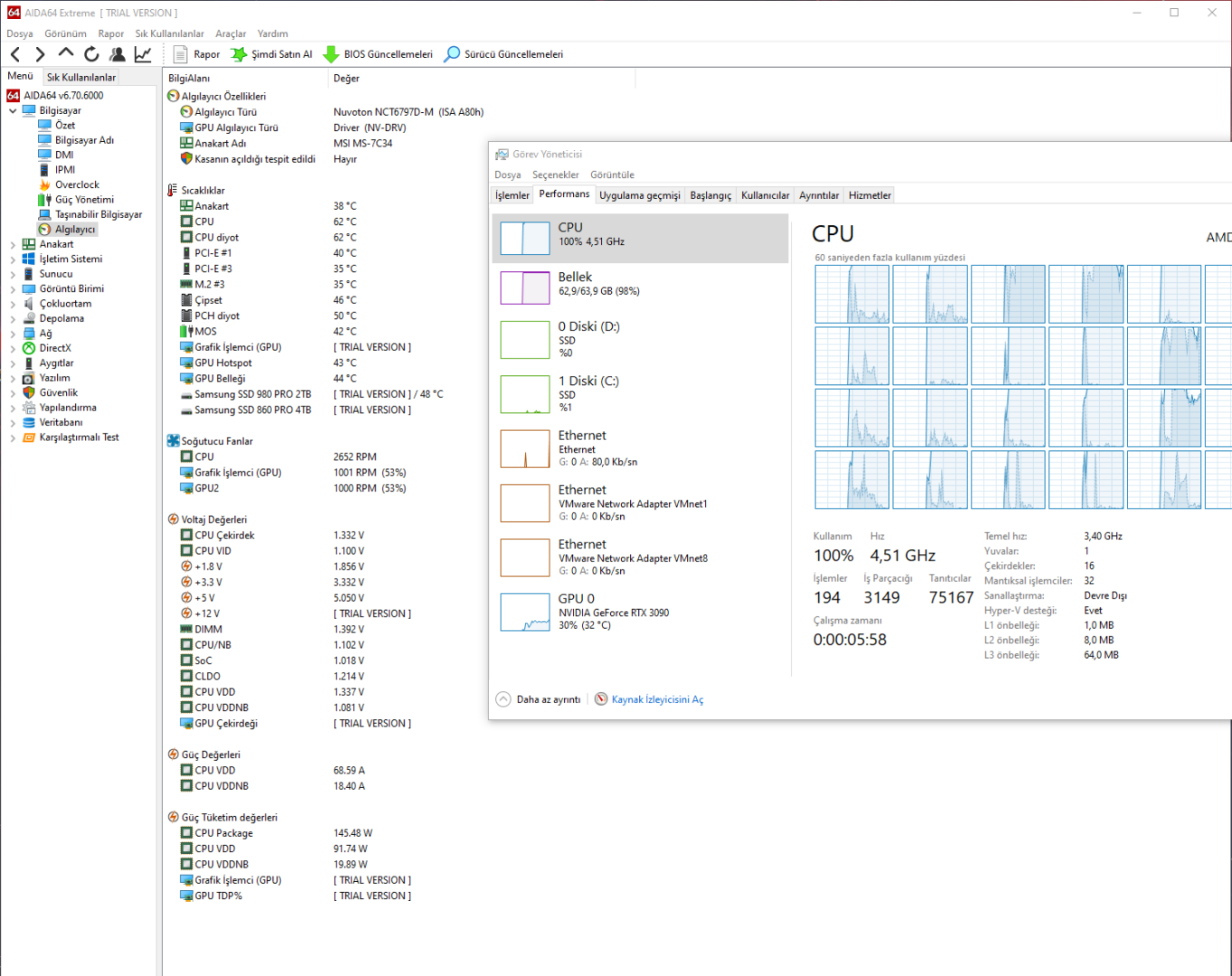
Task: Click Sürücü Güncellemeleri button text
Action: 513,54
